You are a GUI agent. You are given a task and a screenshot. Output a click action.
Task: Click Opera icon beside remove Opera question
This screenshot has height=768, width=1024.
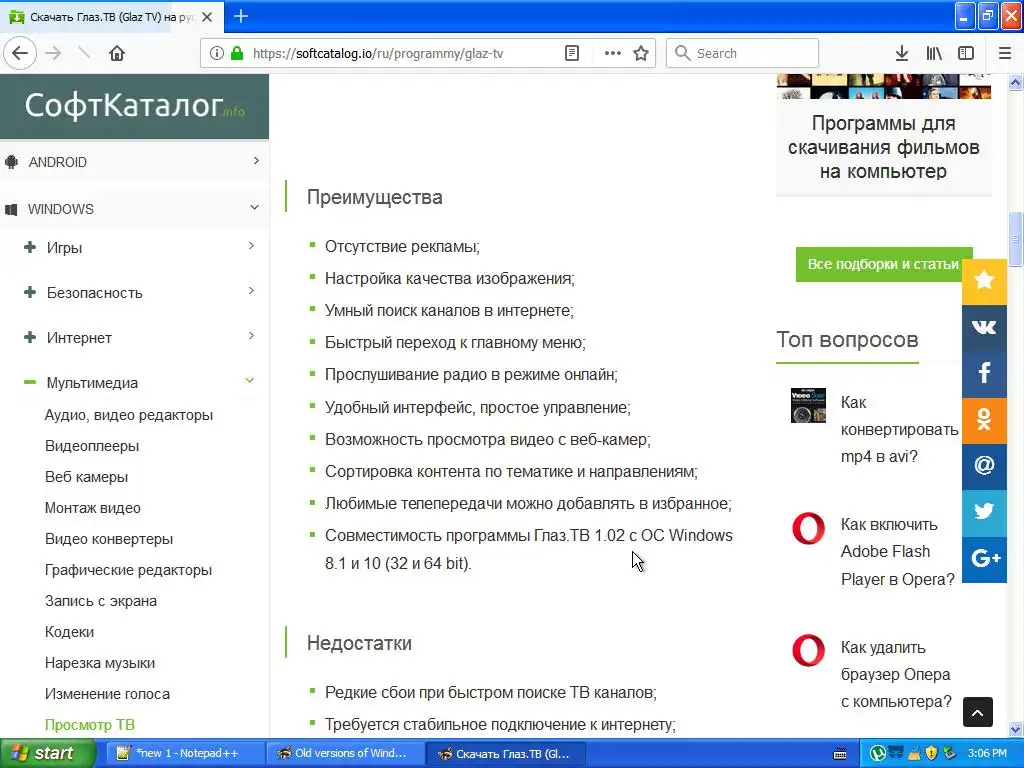coord(808,650)
